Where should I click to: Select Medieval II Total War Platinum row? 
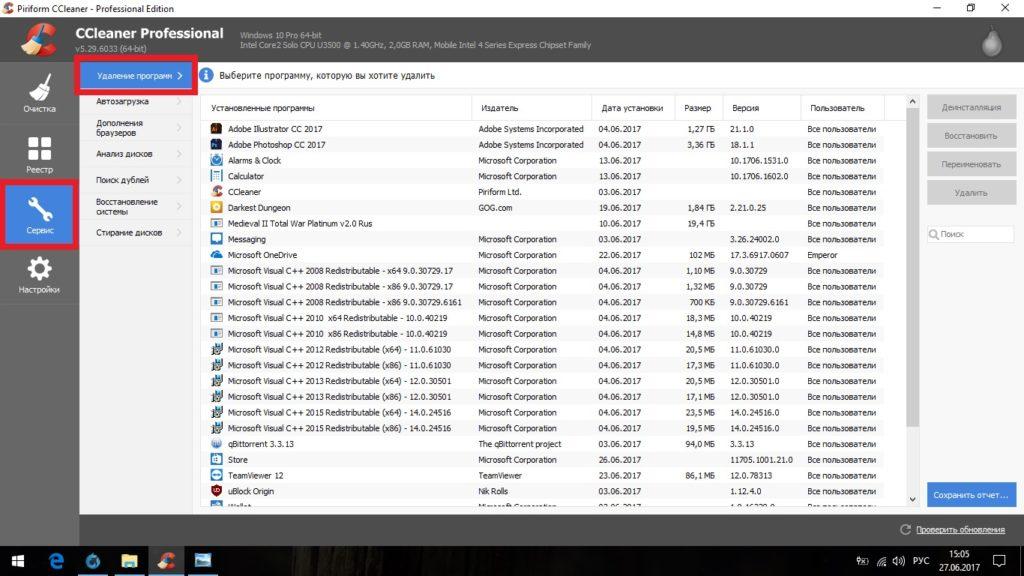point(542,223)
